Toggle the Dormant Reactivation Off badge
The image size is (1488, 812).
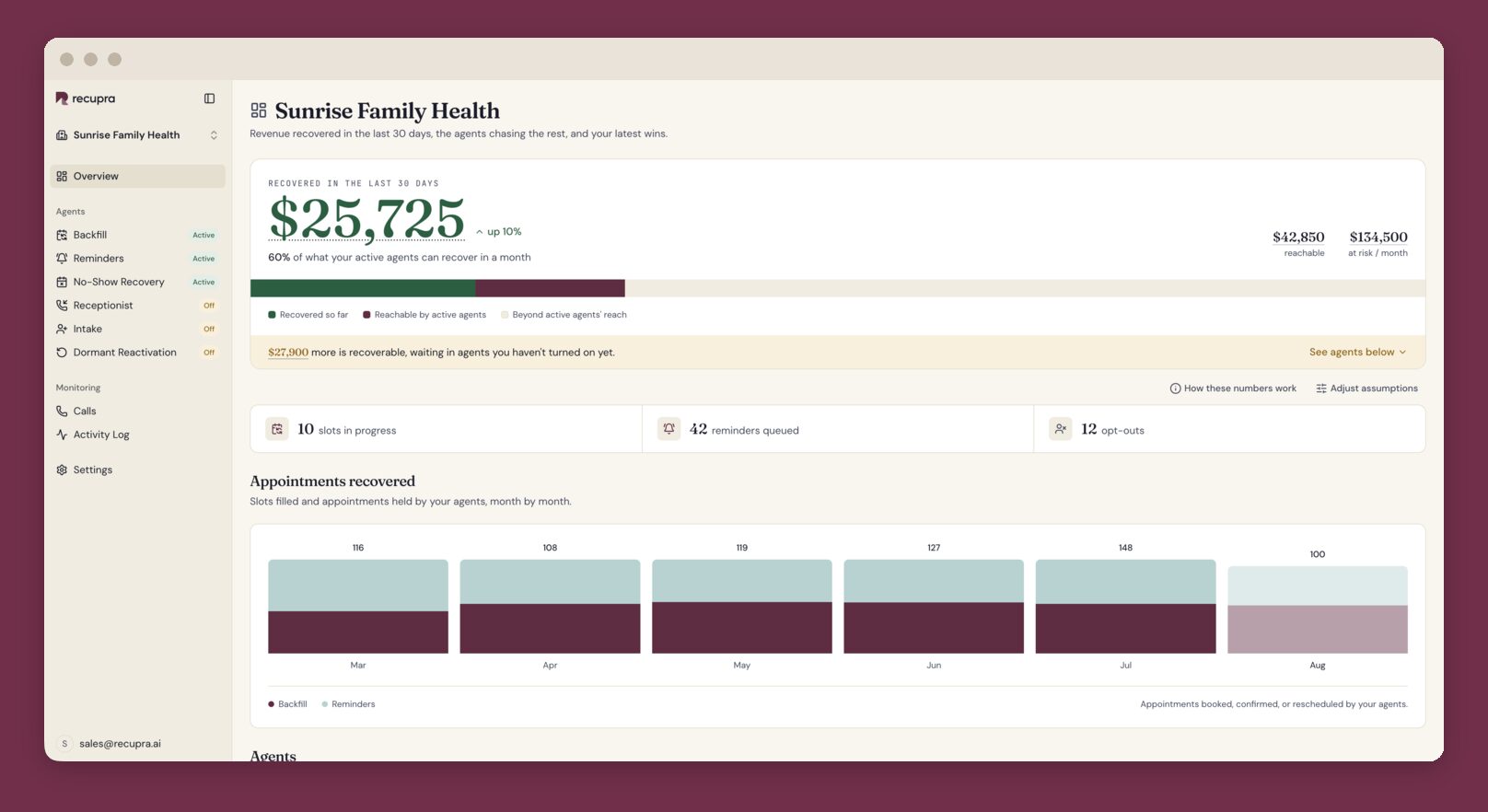tap(209, 353)
